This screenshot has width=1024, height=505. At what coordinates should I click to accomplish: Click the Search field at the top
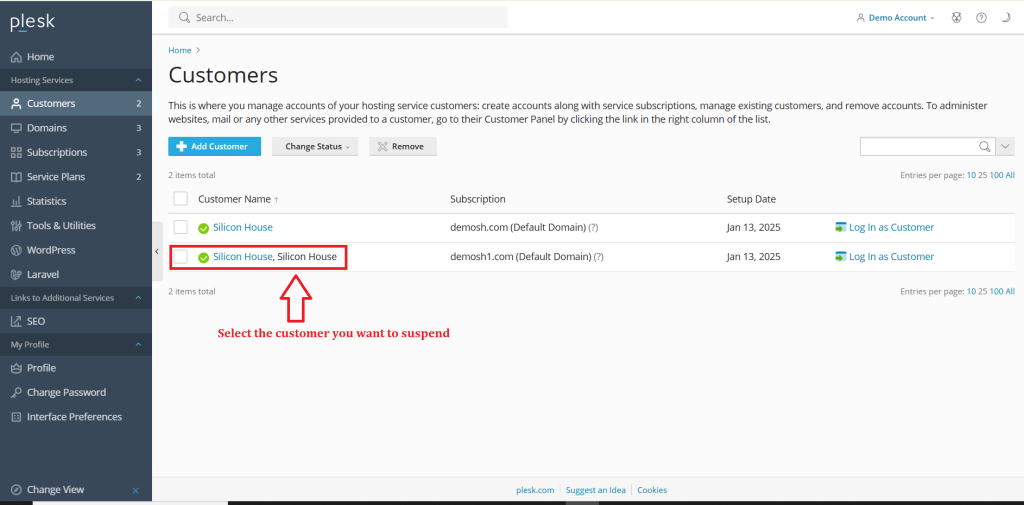click(x=338, y=18)
